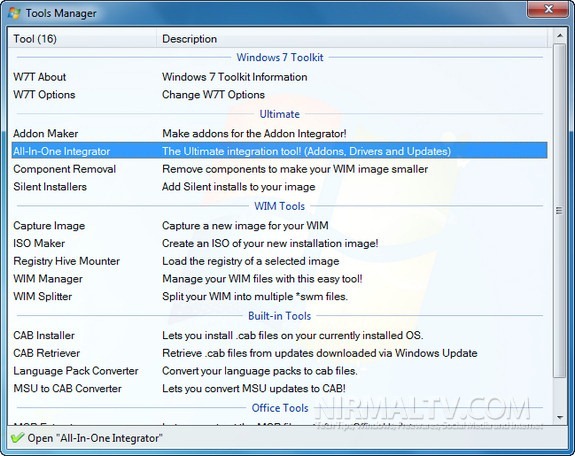This screenshot has height=456, width=575.
Task: Select the Registry Hive Mounter tool
Action: [66, 261]
